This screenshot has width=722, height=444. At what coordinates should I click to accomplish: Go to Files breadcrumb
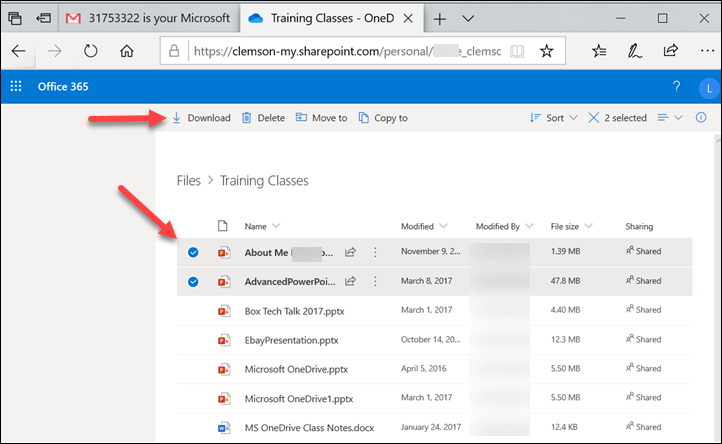coord(189,181)
